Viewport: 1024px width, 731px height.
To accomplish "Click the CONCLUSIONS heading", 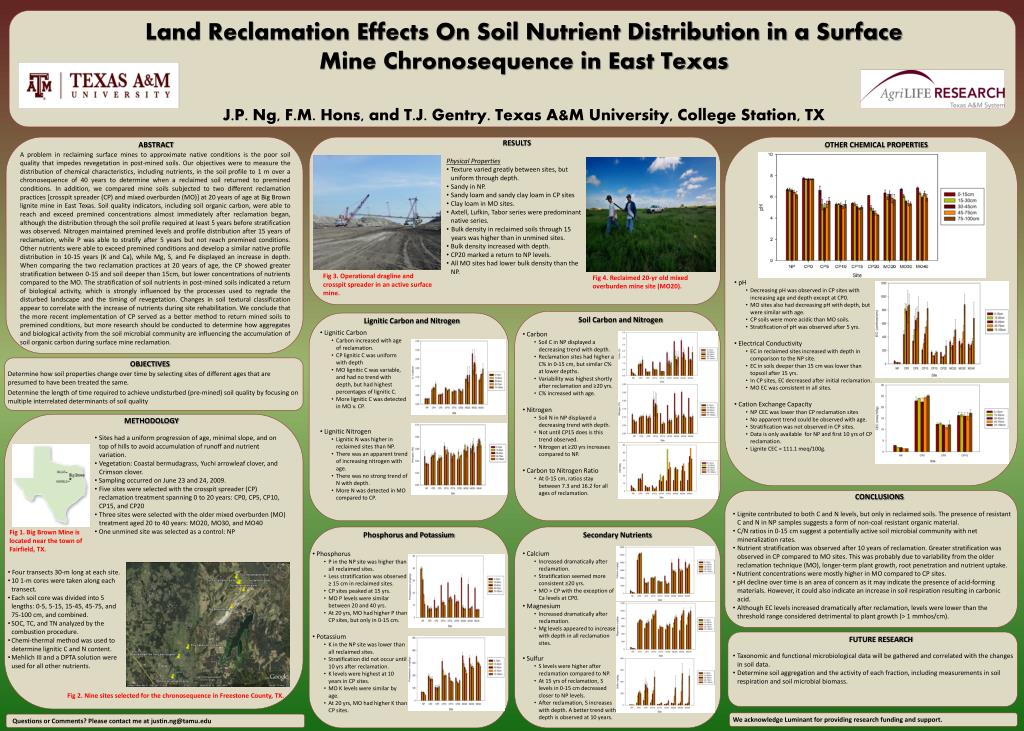I will (x=879, y=497).
